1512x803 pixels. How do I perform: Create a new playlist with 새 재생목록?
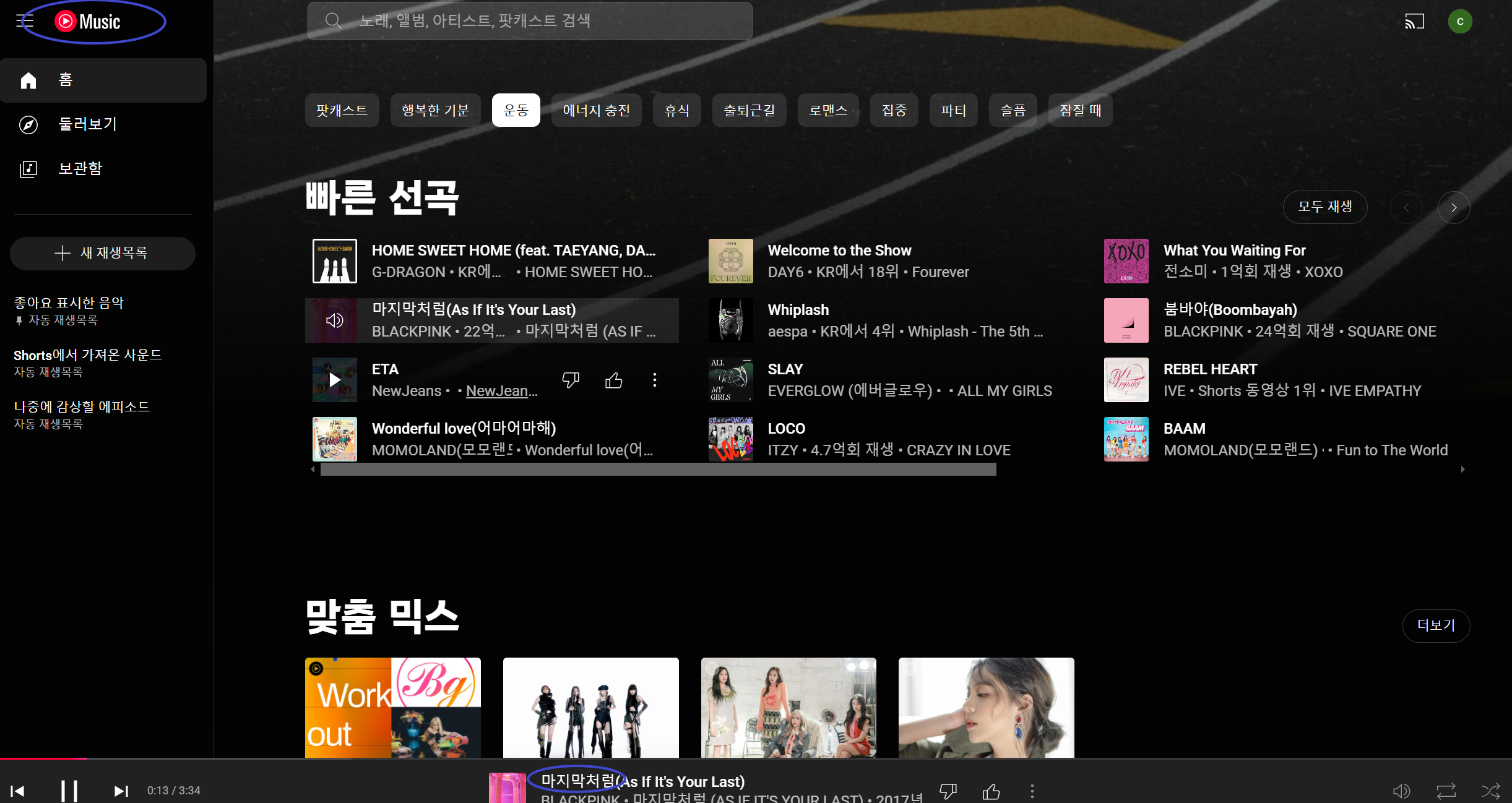coord(103,253)
